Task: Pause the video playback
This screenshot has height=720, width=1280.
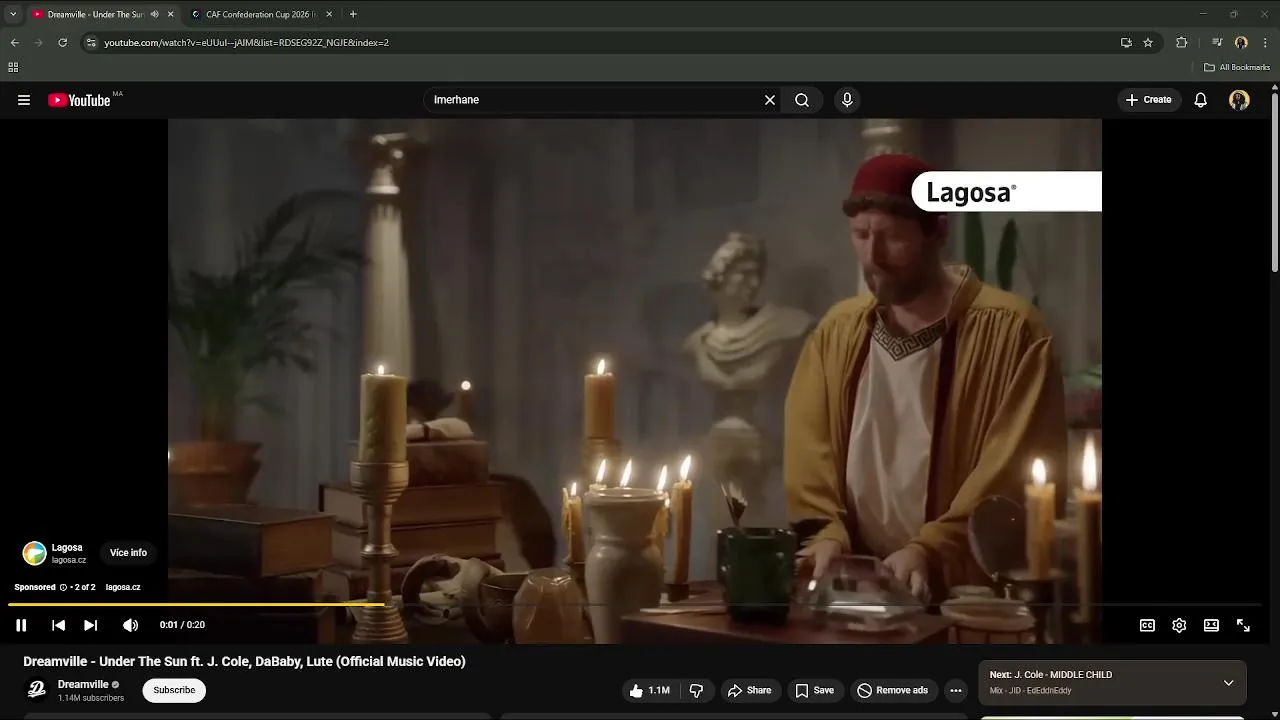Action: coord(21,625)
